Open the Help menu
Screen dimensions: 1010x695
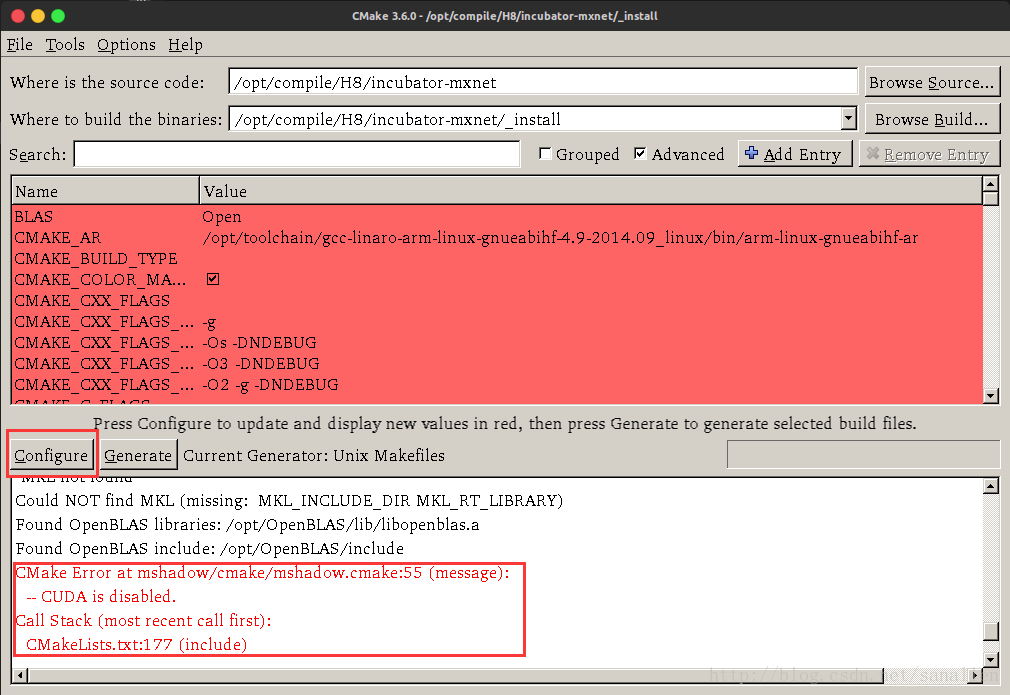point(186,44)
